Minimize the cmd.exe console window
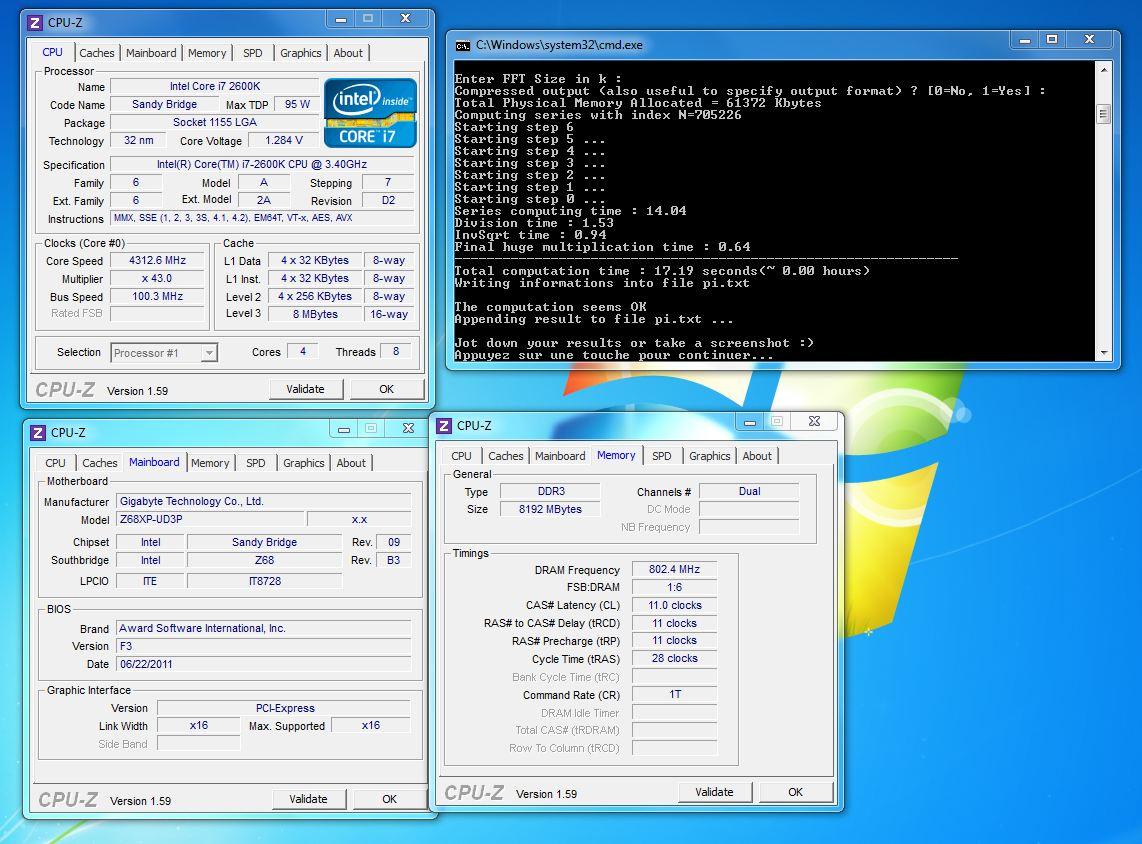The width and height of the screenshot is (1142, 844). (x=1025, y=40)
